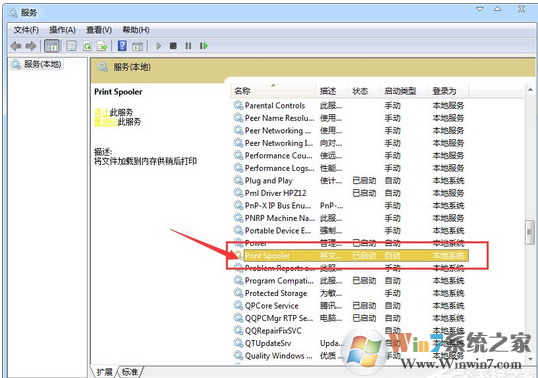Click the vertical scrollbar thumb

point(530,232)
